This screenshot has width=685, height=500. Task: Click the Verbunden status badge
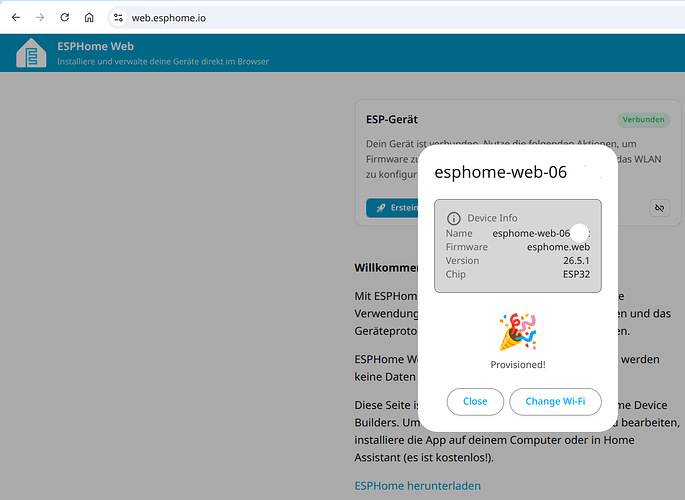(643, 120)
